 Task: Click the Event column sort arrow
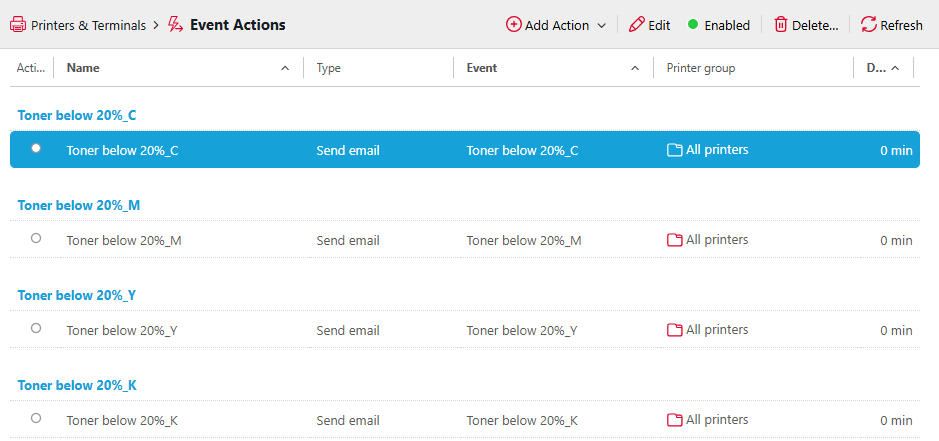point(635,68)
